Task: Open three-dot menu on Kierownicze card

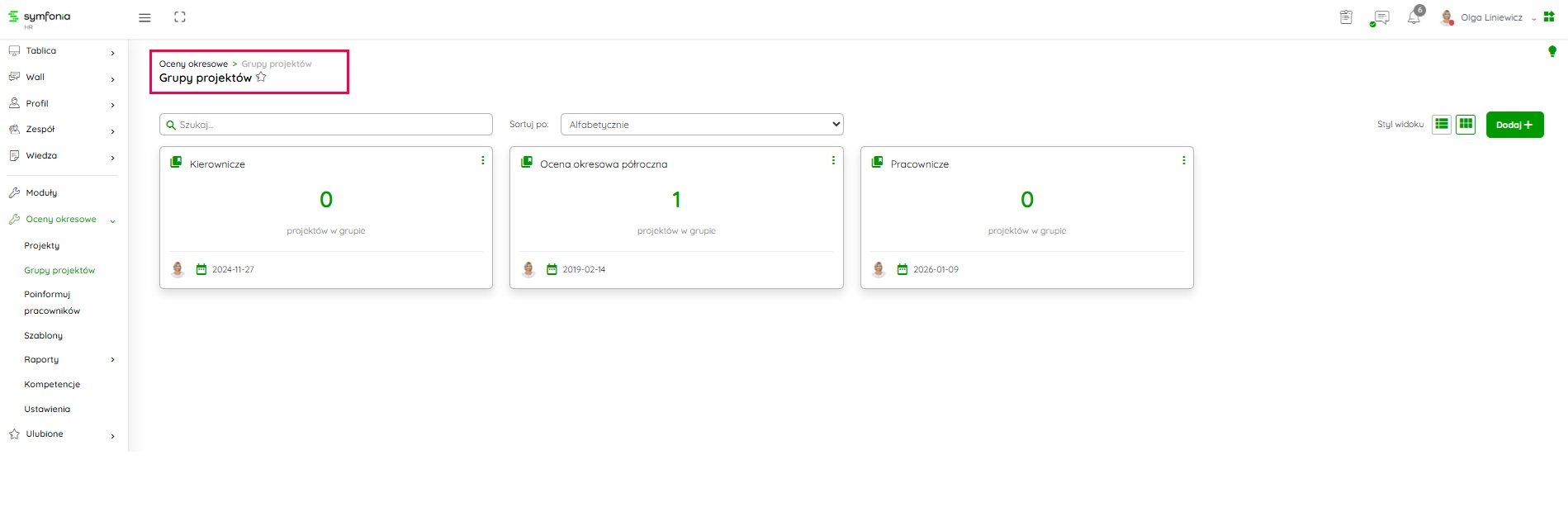Action: coord(483,160)
